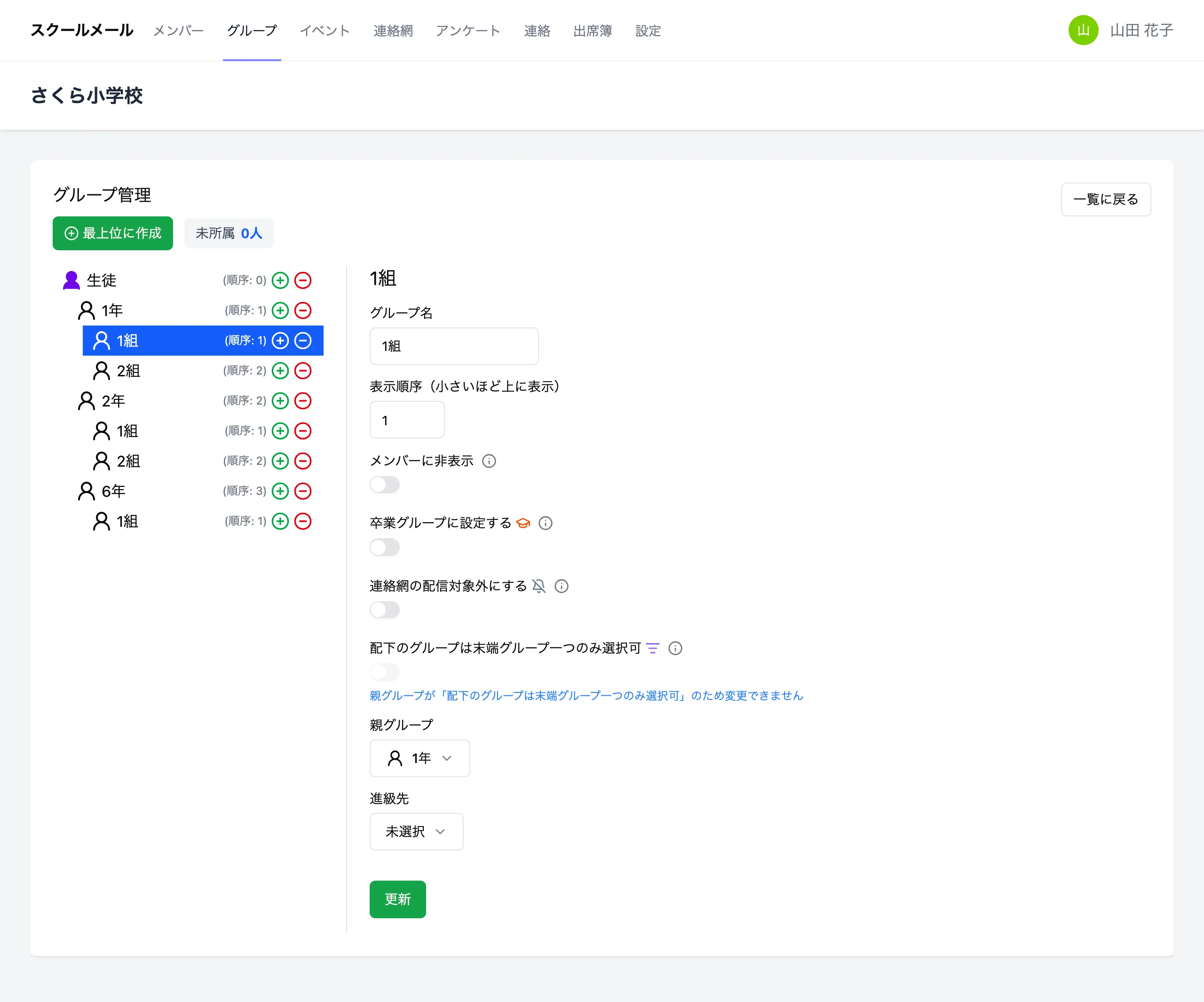Click plus icon on highlighted 1組 row
This screenshot has height=1002, width=1204.
point(280,341)
